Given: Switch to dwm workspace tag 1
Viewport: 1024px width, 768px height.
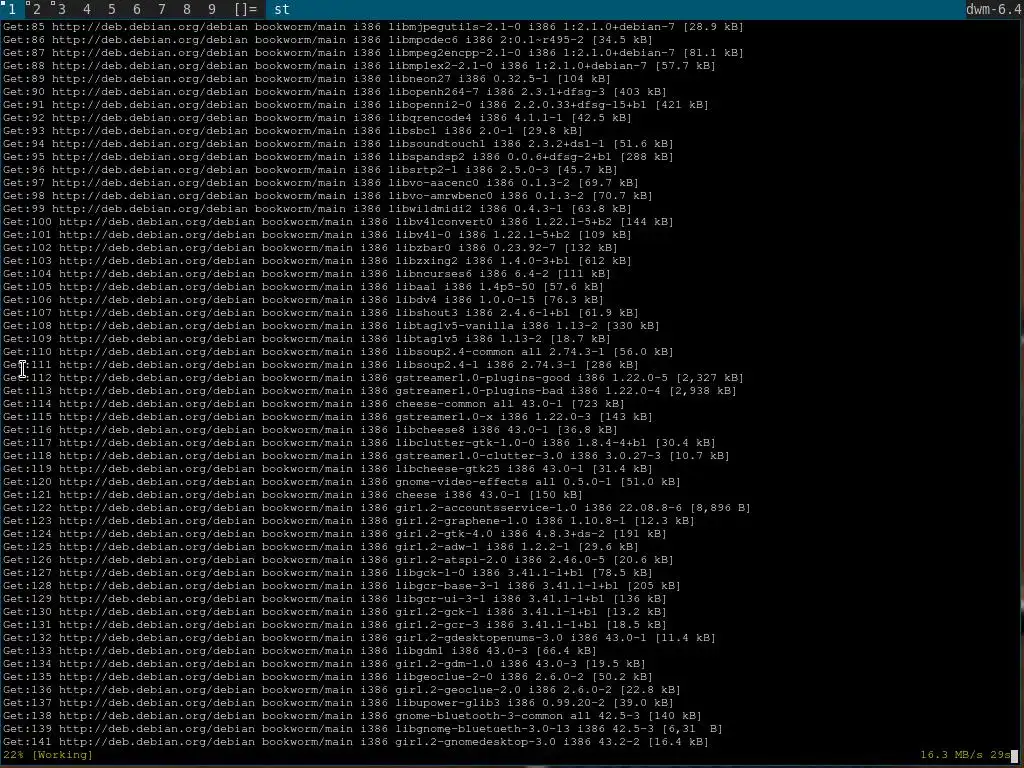Looking at the screenshot, I should pyautogui.click(x=11, y=9).
